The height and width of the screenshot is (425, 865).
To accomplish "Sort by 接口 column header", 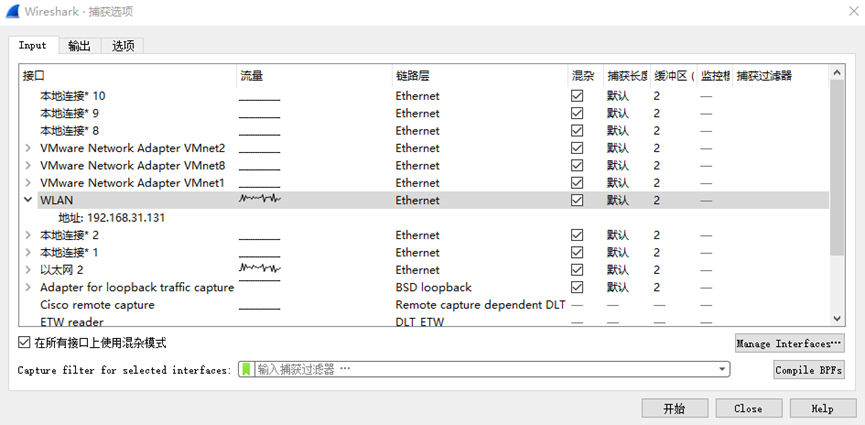I will click(x=128, y=76).
